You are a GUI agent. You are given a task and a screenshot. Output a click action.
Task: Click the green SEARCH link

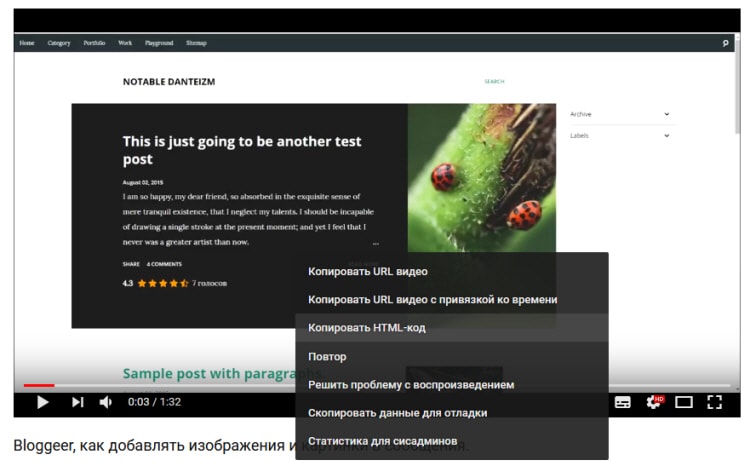click(494, 82)
